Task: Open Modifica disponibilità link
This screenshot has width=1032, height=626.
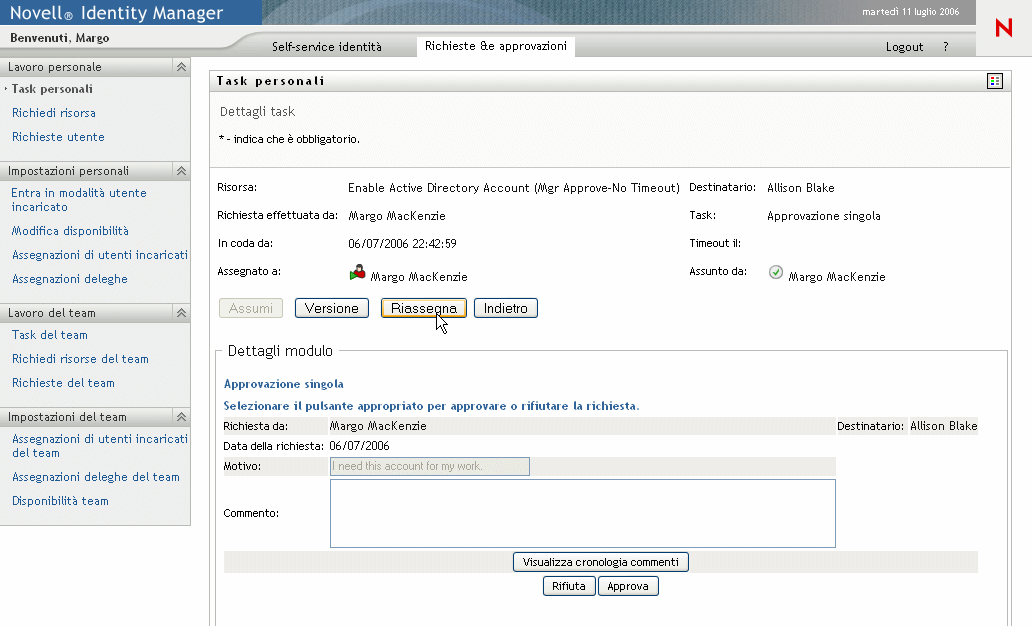Action: tap(70, 231)
